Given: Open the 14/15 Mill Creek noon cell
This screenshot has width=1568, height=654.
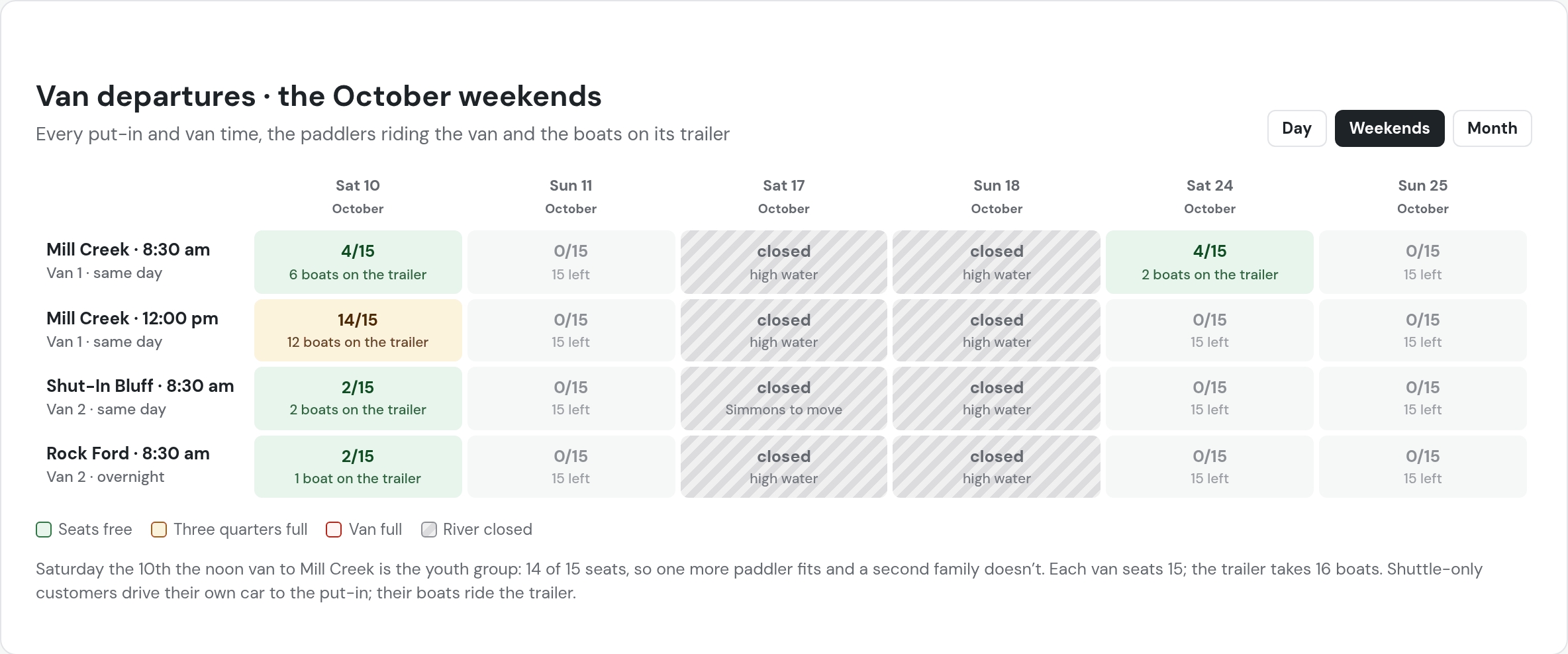Looking at the screenshot, I should (x=358, y=330).
